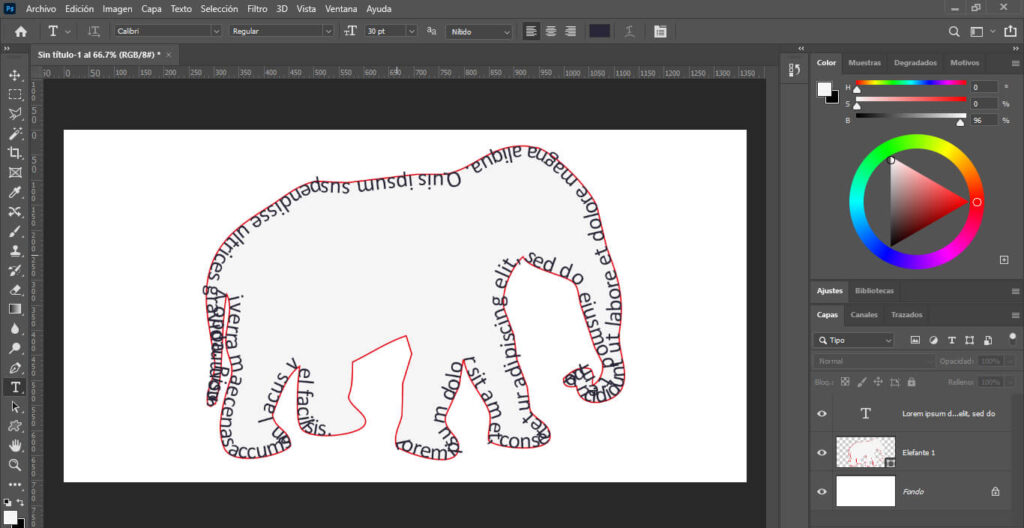1024x528 pixels.
Task: Switch to the Degradados tab
Action: [x=916, y=63]
